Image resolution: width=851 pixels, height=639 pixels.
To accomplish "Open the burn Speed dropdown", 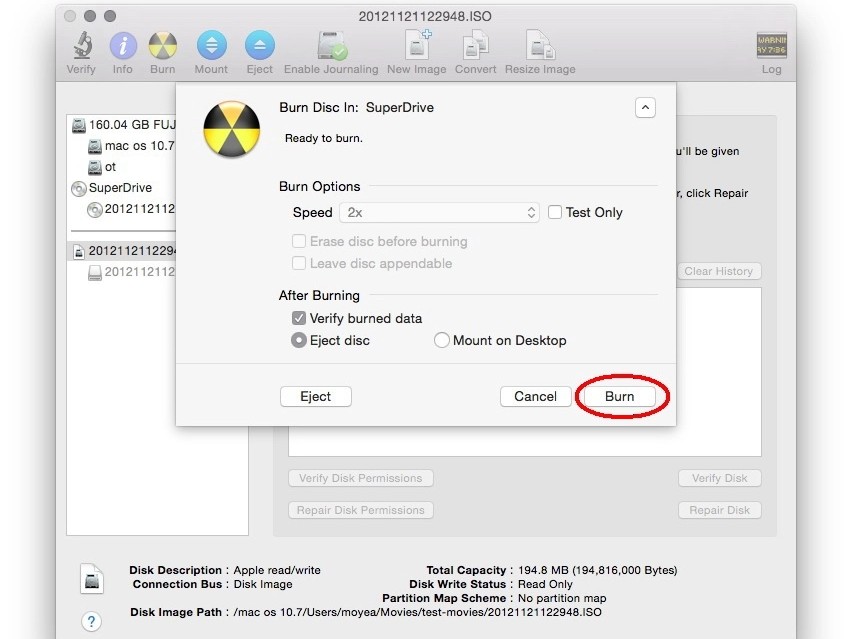I will (x=440, y=212).
